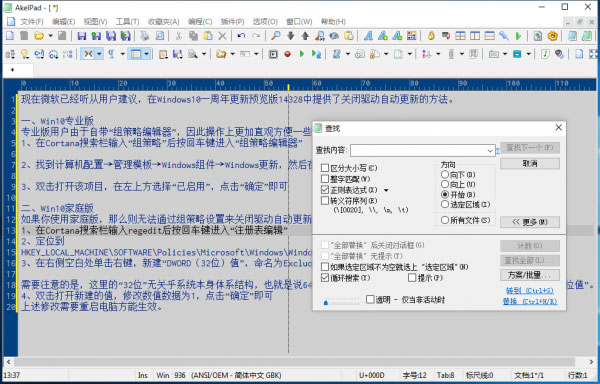Click the Cut scissors icon
The image size is (600, 384).
click(x=178, y=36)
